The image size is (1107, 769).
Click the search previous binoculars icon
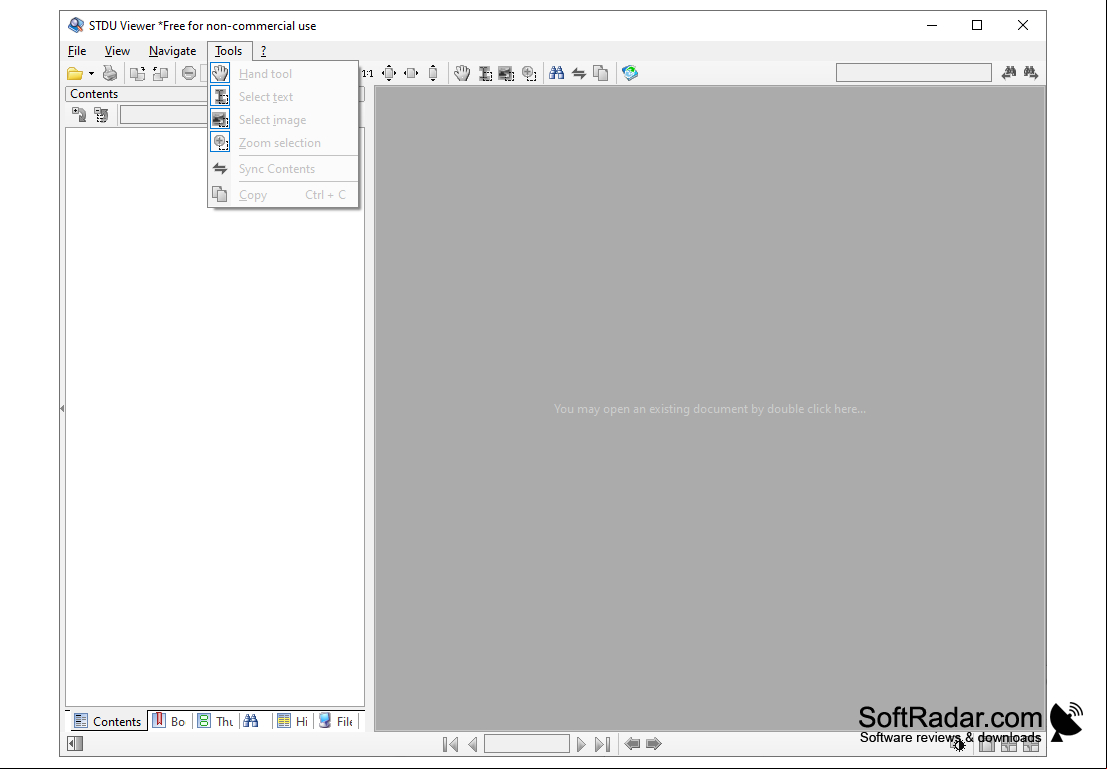tap(1009, 72)
